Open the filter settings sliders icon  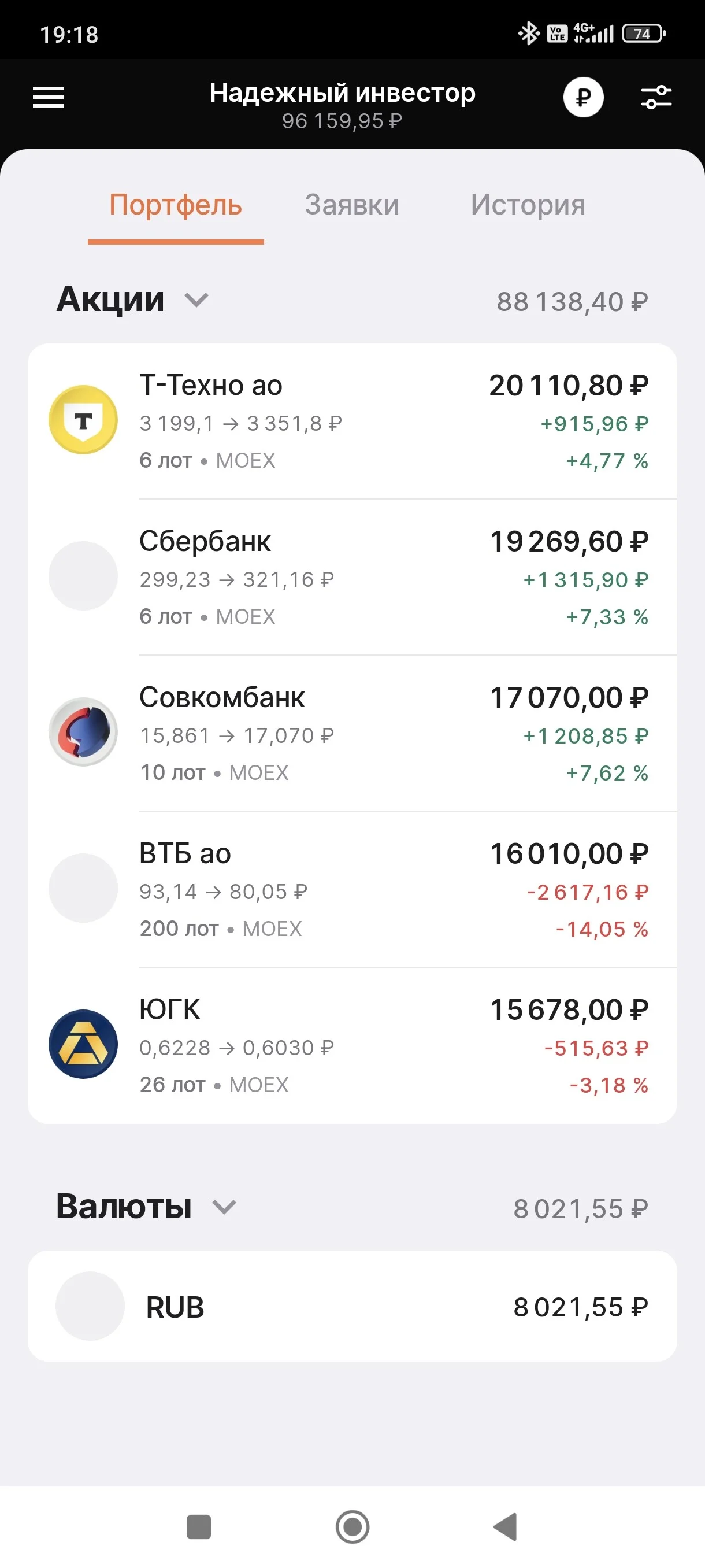click(656, 97)
